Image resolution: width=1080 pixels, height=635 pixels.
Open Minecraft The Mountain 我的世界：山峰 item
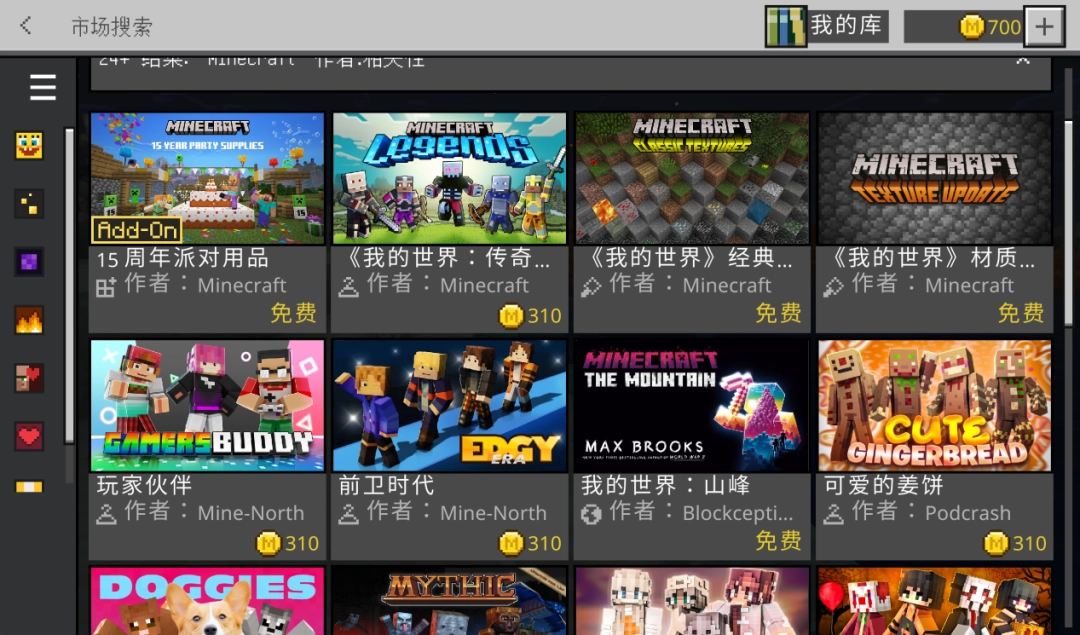pyautogui.click(x=692, y=406)
